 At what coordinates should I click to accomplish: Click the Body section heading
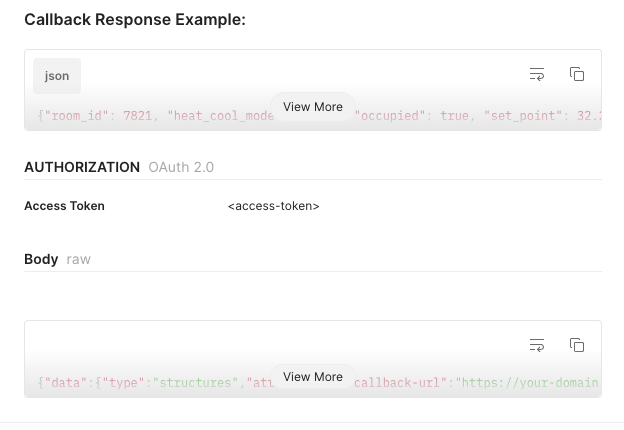(x=41, y=259)
